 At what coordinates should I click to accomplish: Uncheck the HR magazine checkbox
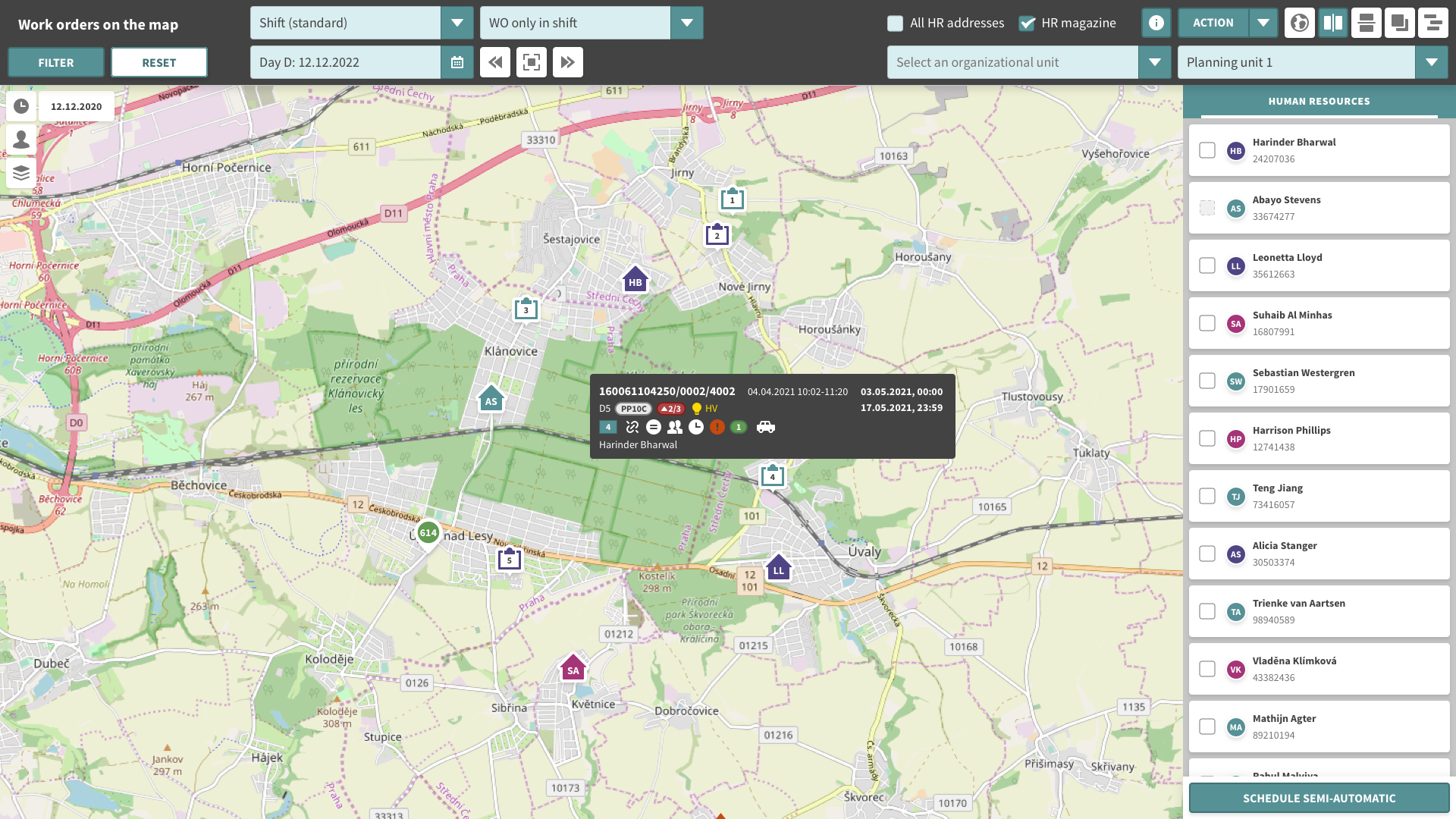(x=1027, y=24)
